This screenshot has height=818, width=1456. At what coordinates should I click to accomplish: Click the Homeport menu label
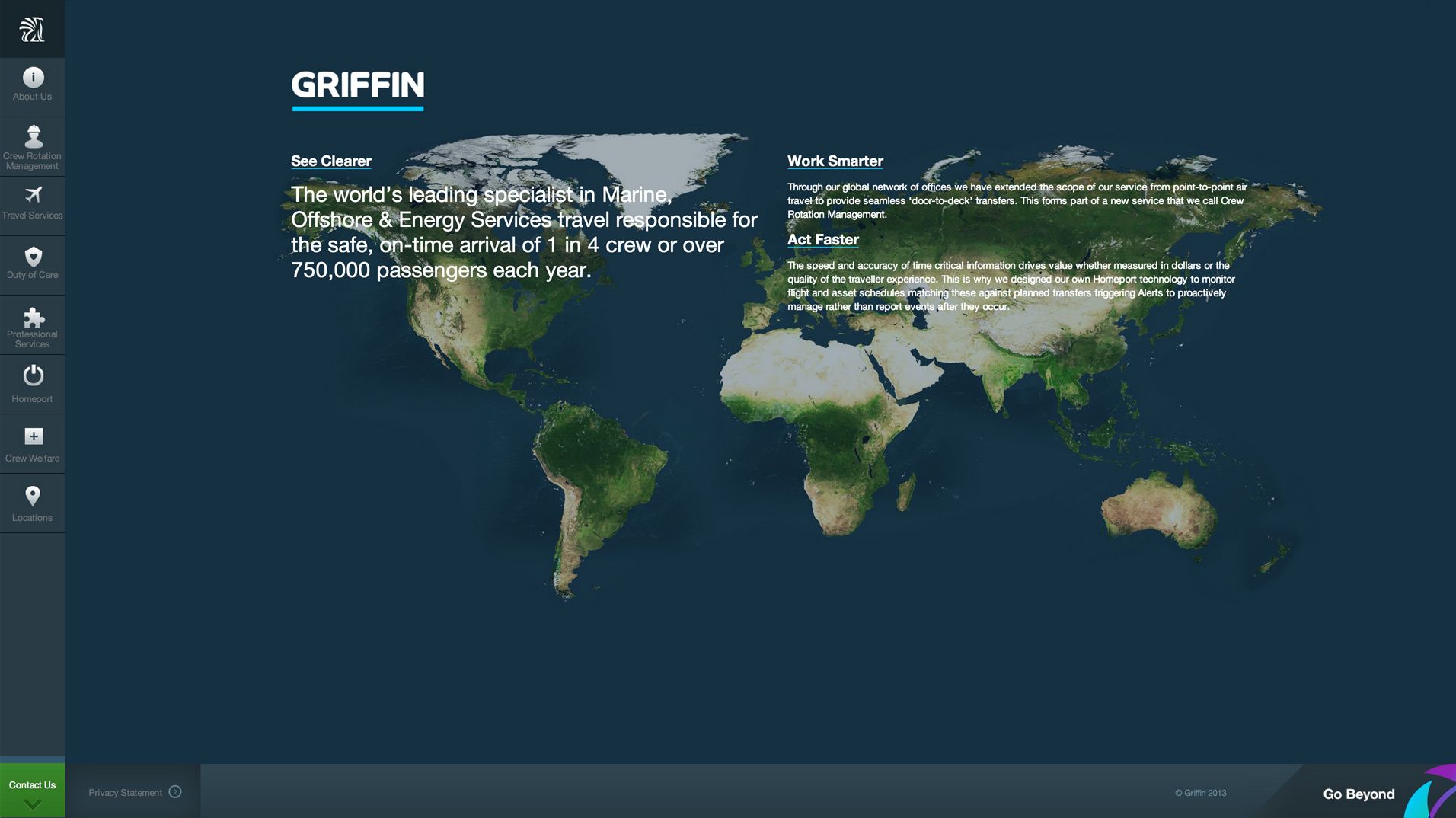pos(32,399)
